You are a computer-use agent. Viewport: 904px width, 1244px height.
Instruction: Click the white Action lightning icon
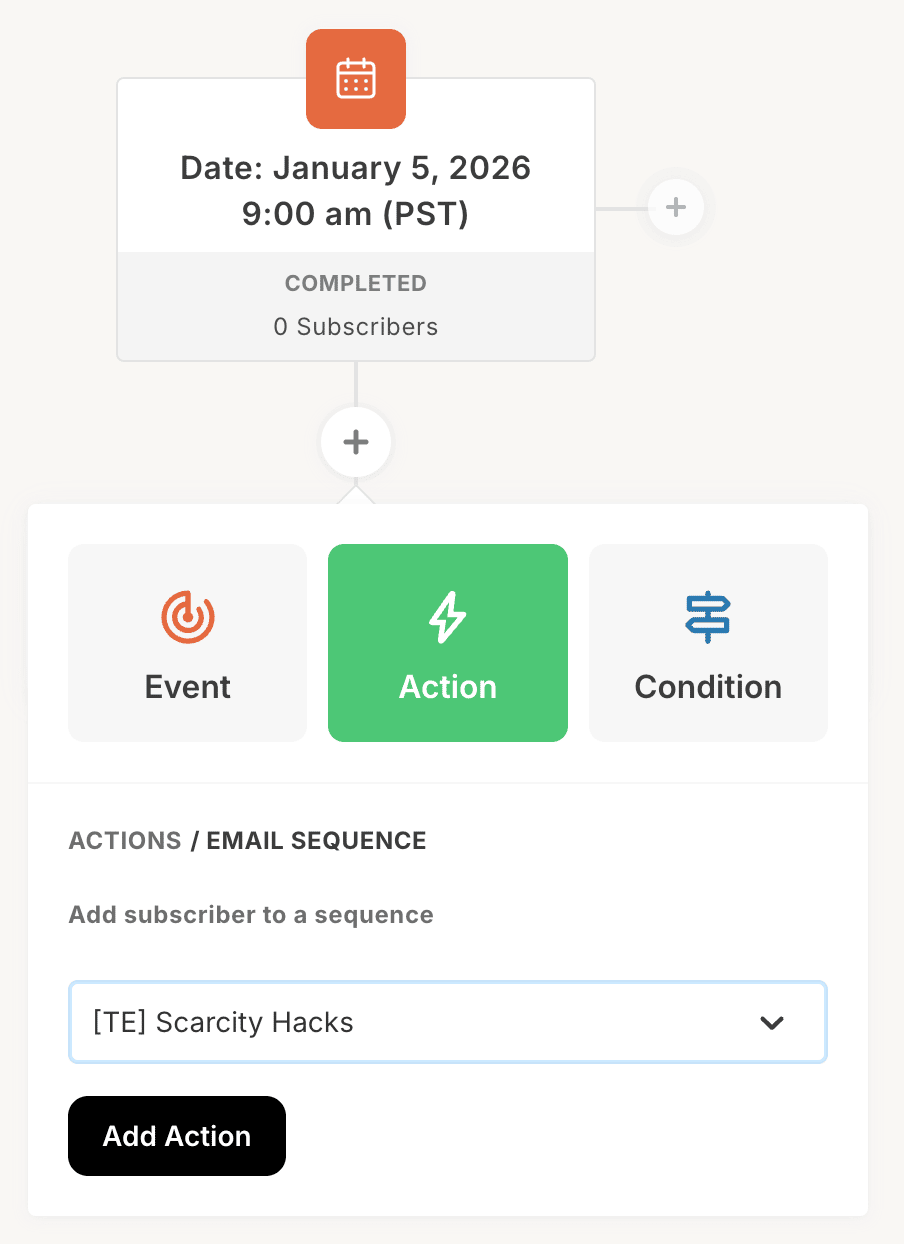click(x=447, y=617)
